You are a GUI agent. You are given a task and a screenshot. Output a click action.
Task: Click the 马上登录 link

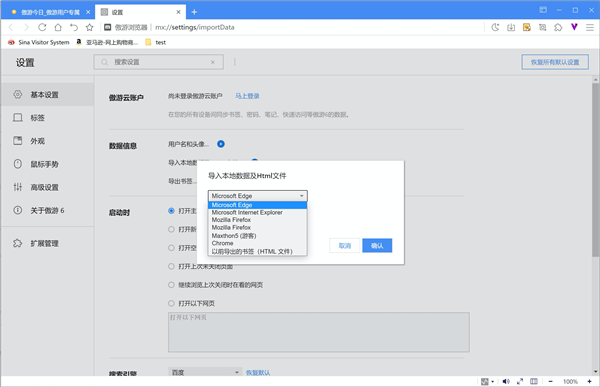247,96
